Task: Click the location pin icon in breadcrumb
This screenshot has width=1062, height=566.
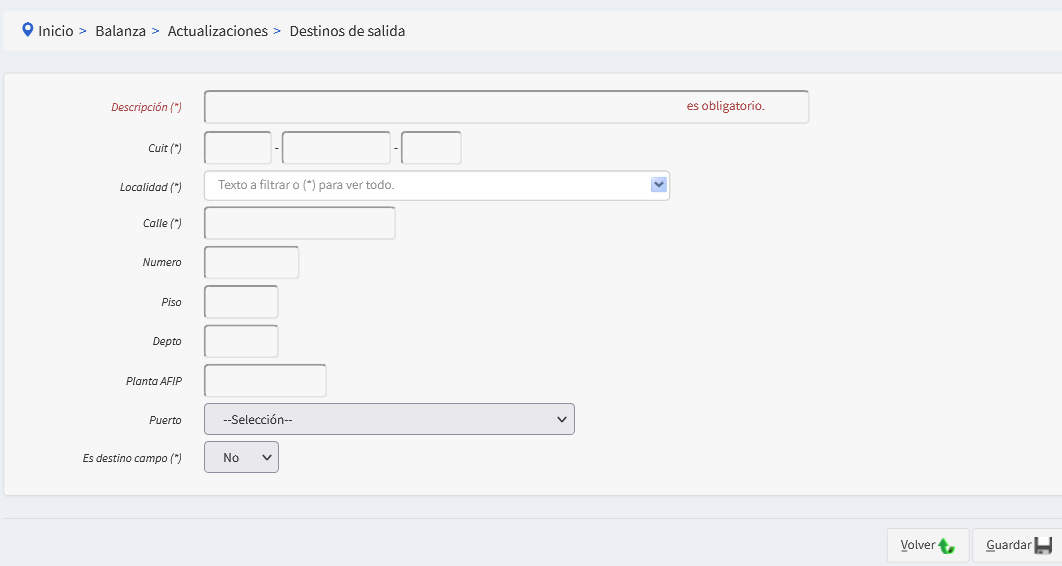Action: [28, 30]
